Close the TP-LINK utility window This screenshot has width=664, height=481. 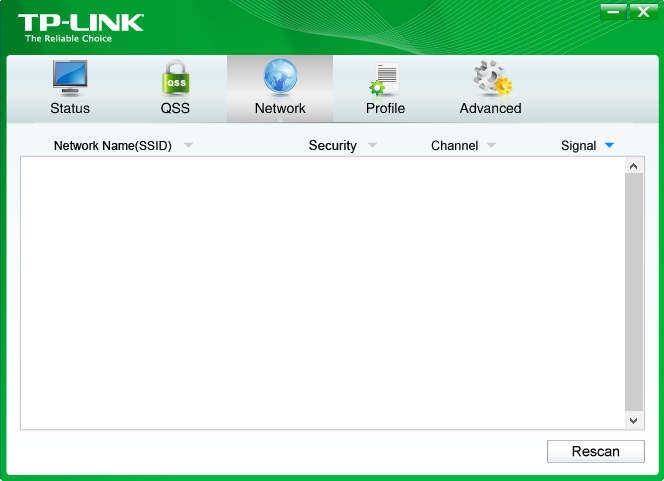643,11
